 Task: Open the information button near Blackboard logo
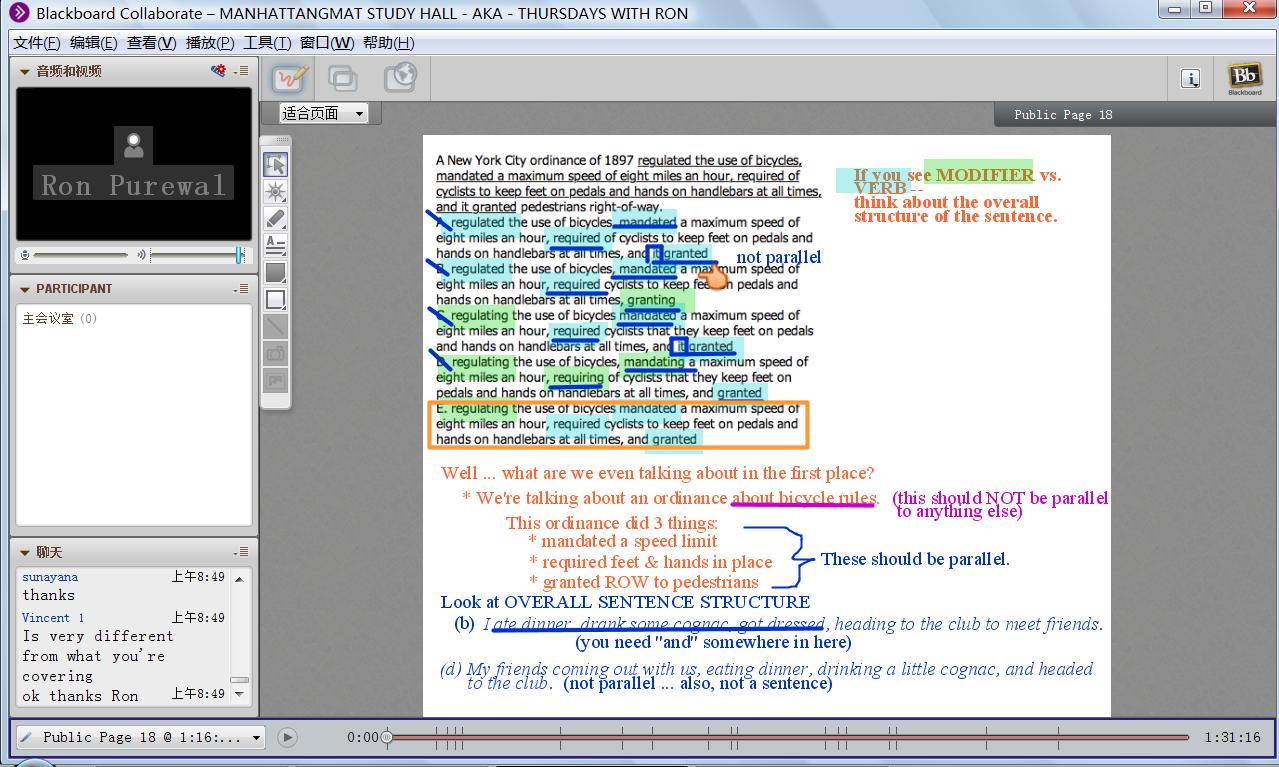[1190, 78]
